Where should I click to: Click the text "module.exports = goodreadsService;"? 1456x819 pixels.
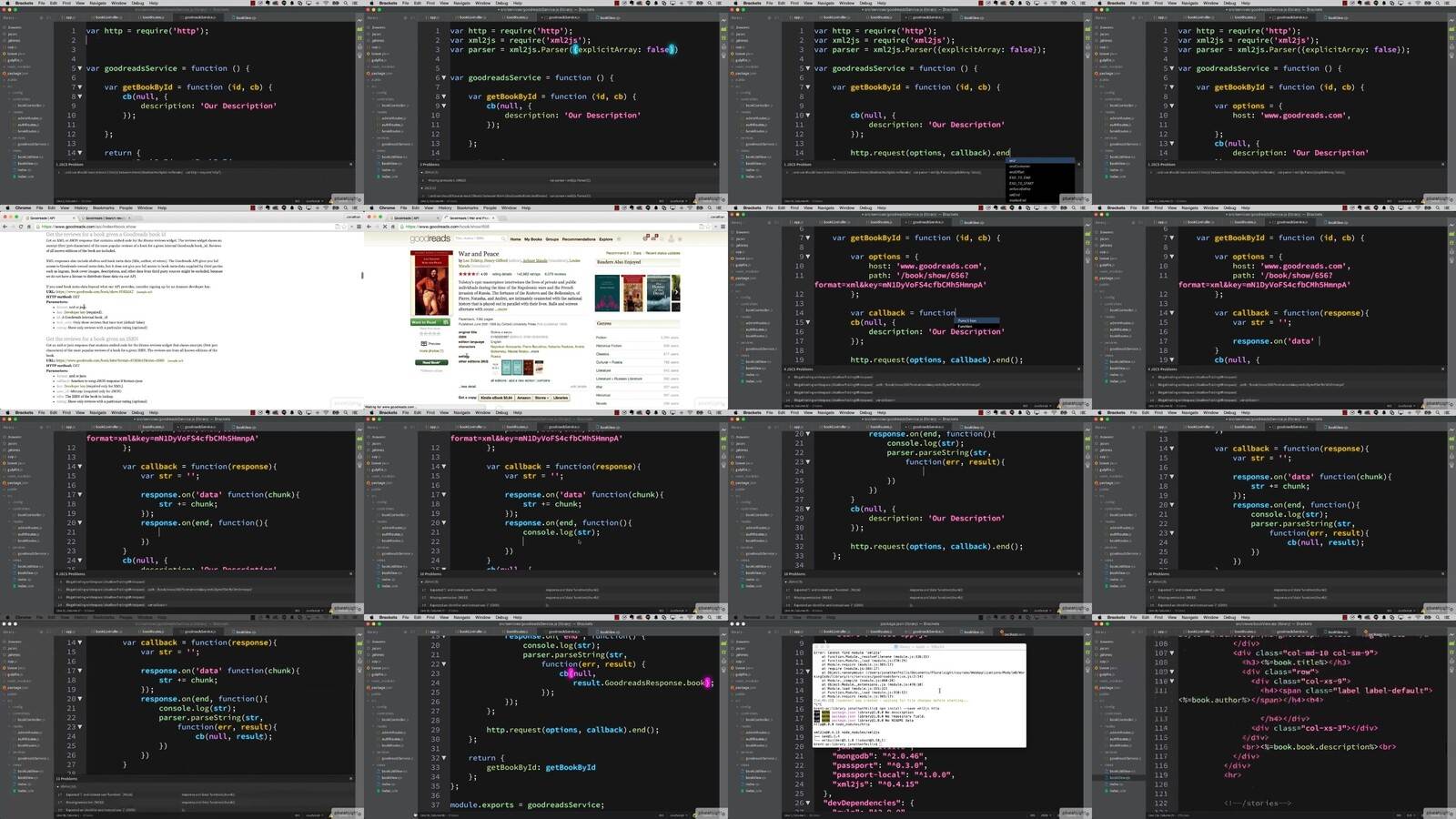[x=526, y=804]
